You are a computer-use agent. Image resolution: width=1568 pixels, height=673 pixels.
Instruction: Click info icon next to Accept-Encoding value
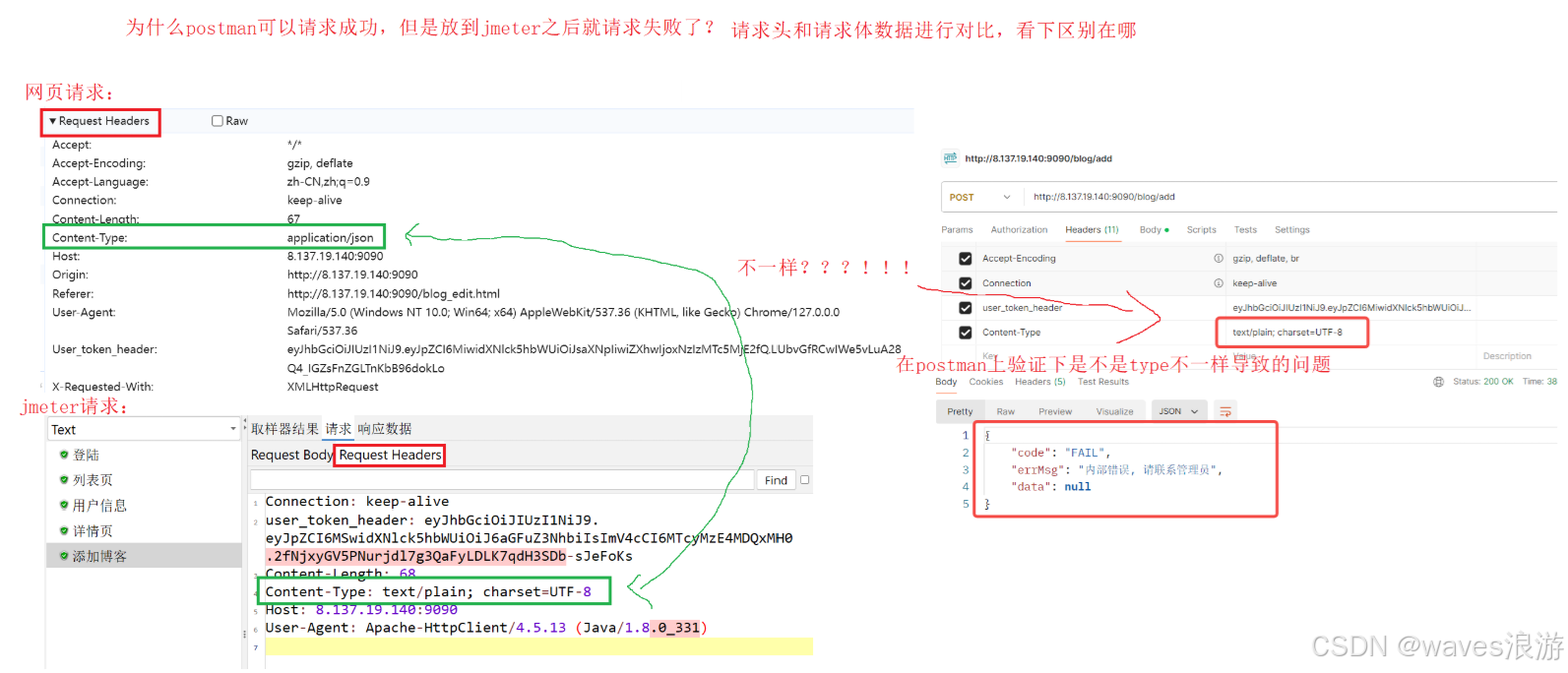[1219, 259]
